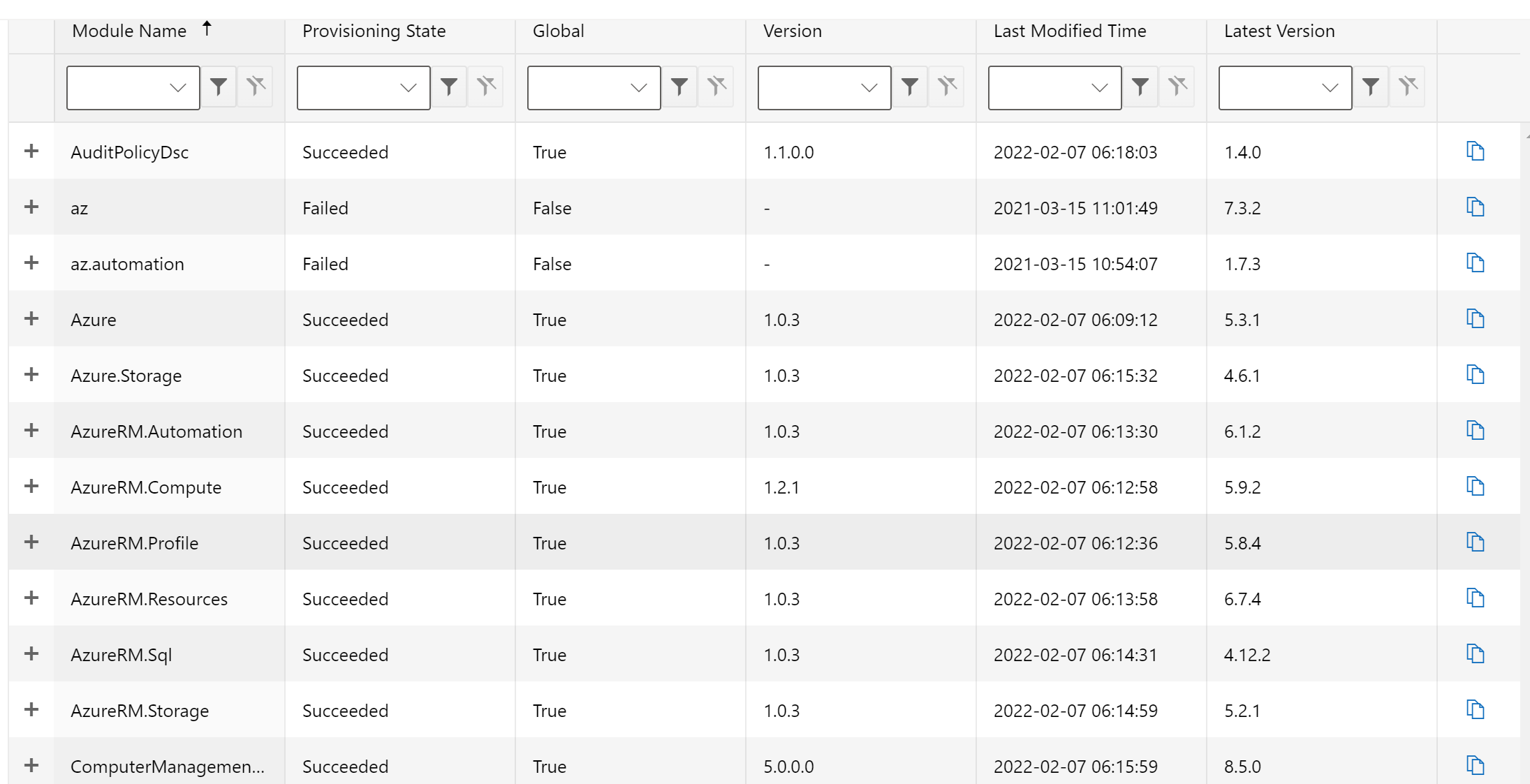Clear the filter on Provisioning State column
The height and width of the screenshot is (784, 1530).
coord(487,87)
